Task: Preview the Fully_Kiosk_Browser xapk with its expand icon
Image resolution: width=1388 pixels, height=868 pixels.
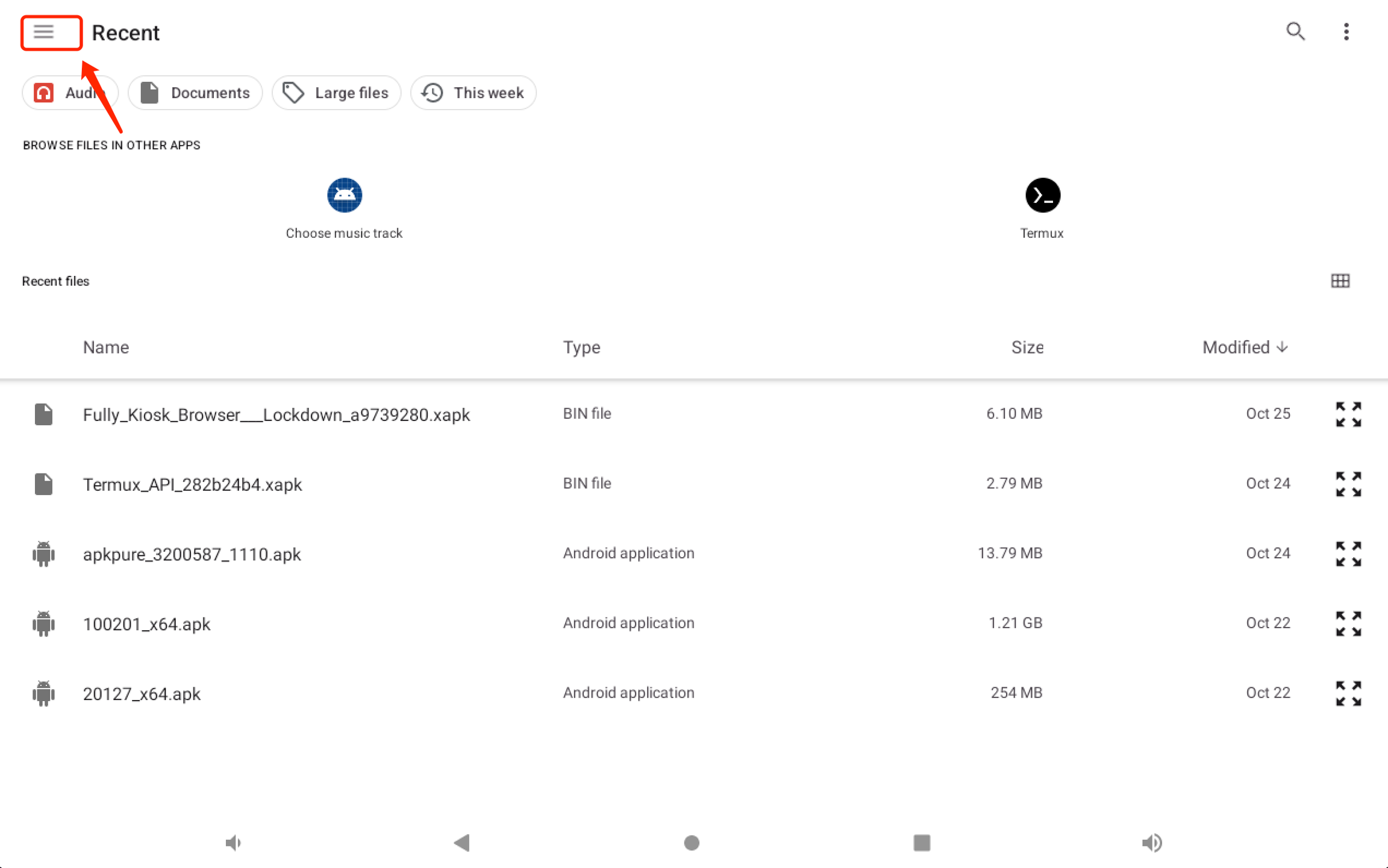Action: [1348, 414]
